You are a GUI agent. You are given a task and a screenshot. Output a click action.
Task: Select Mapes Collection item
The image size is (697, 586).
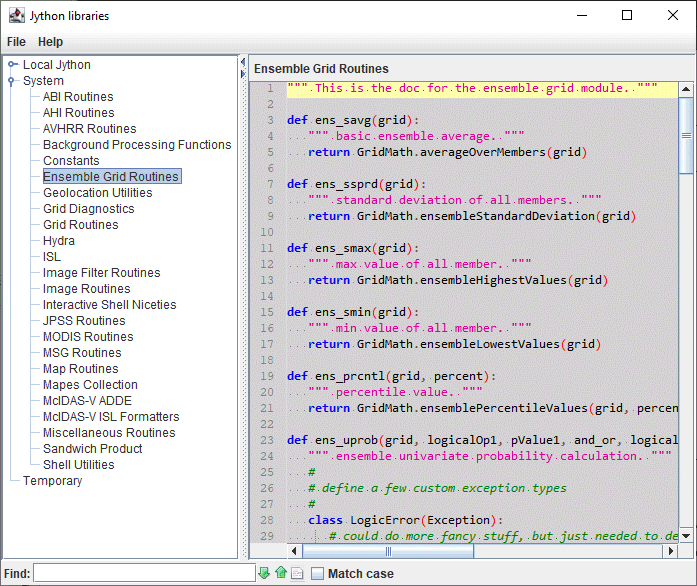point(90,385)
